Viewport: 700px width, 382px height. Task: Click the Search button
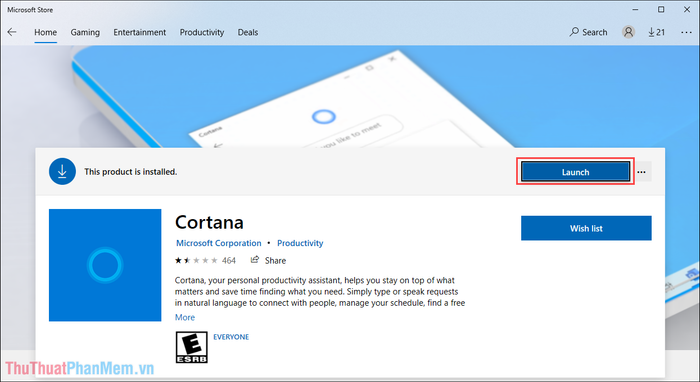(588, 32)
